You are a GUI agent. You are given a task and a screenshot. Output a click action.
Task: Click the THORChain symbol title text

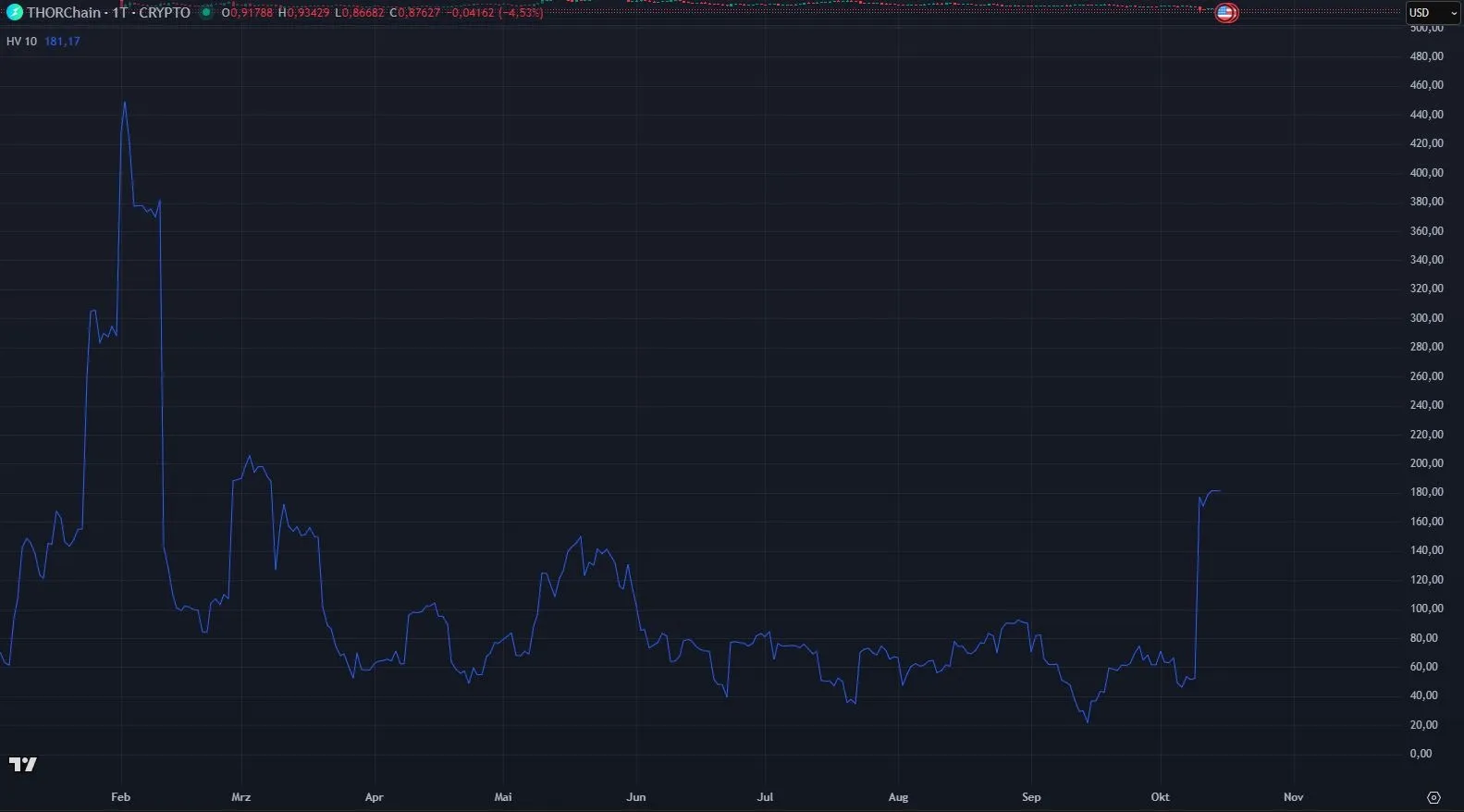pyautogui.click(x=108, y=13)
